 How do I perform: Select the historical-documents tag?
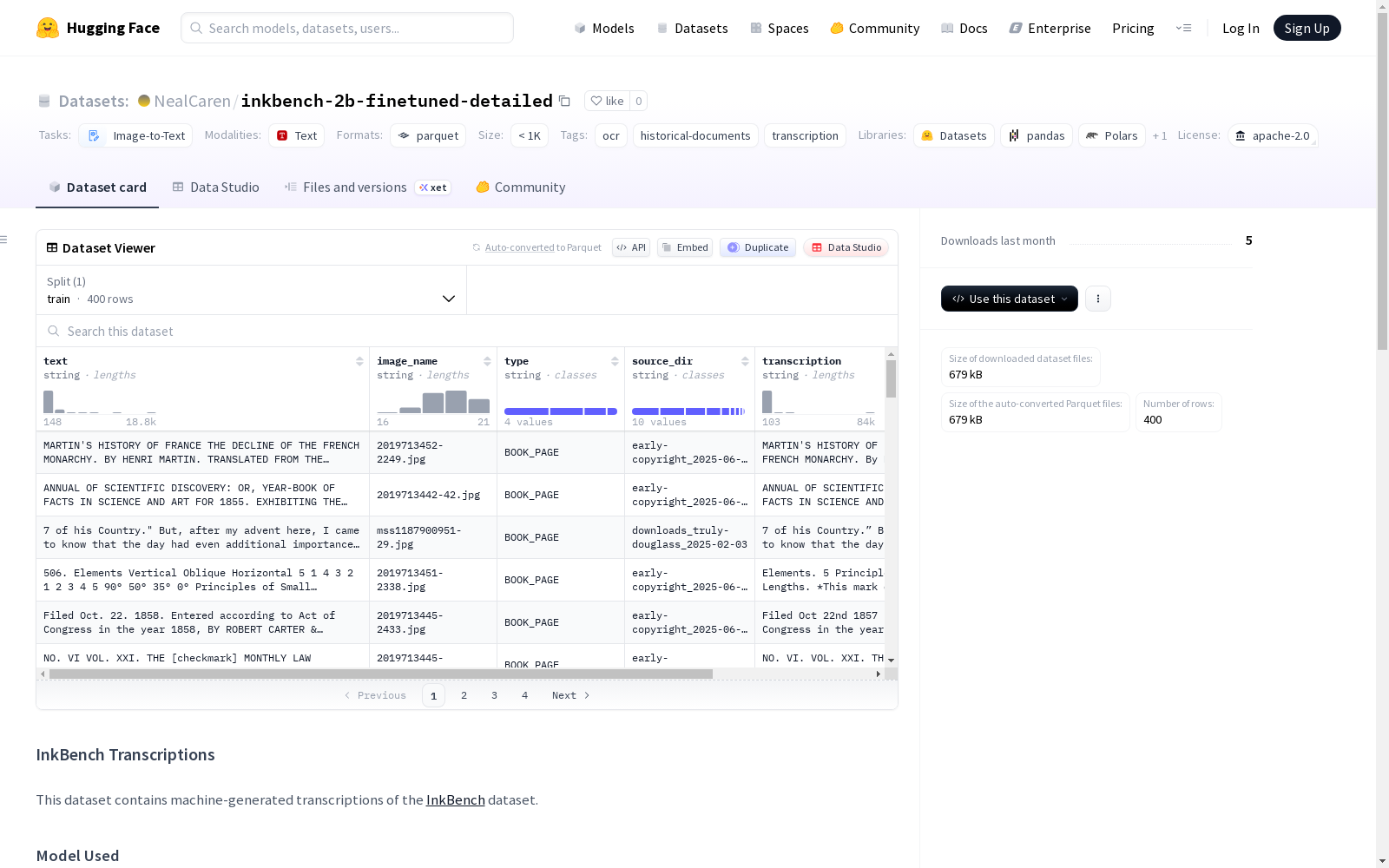pyautogui.click(x=695, y=135)
